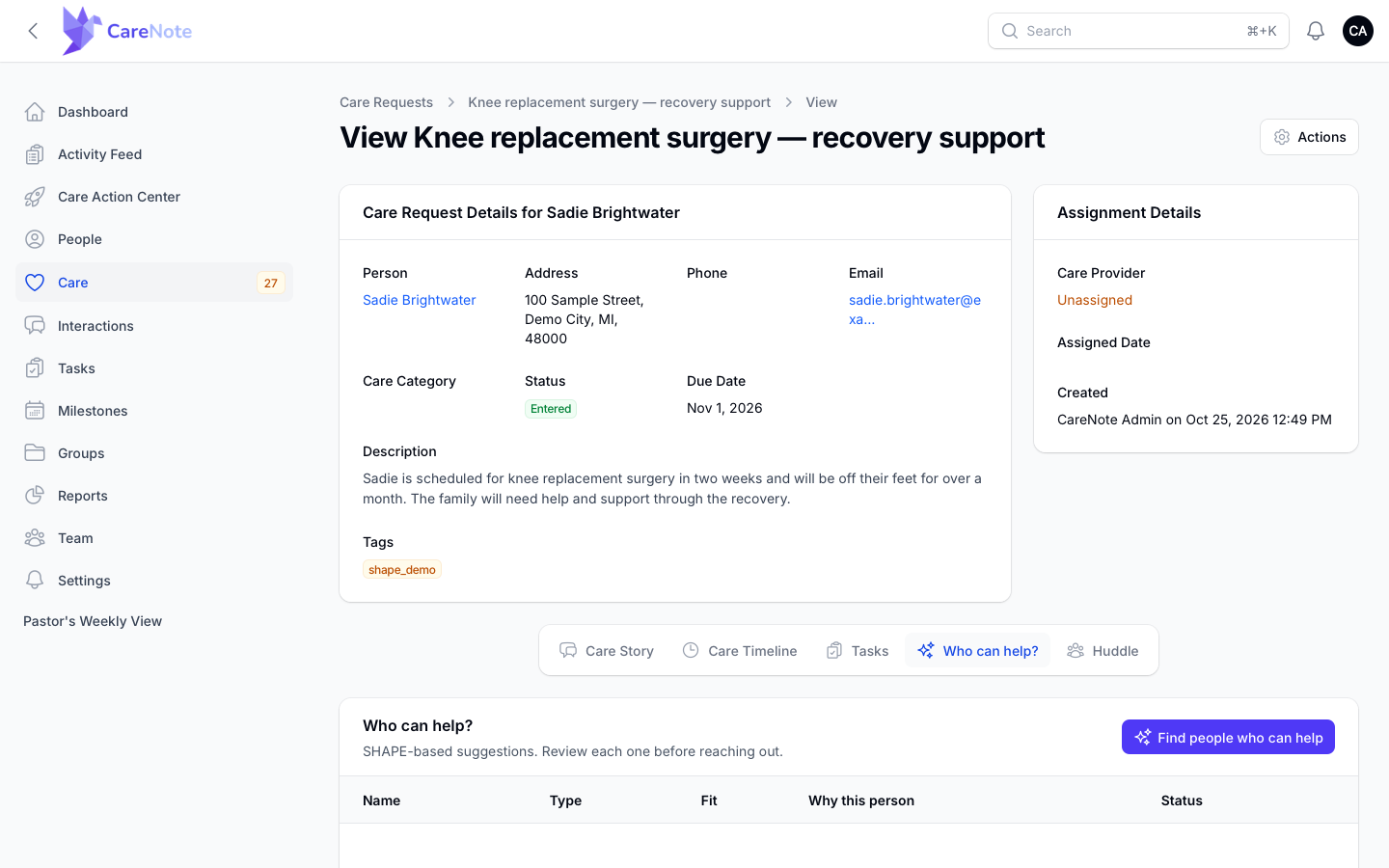Screen dimensions: 1389x868
Task: Click the Huddle group icon
Action: point(1076,651)
